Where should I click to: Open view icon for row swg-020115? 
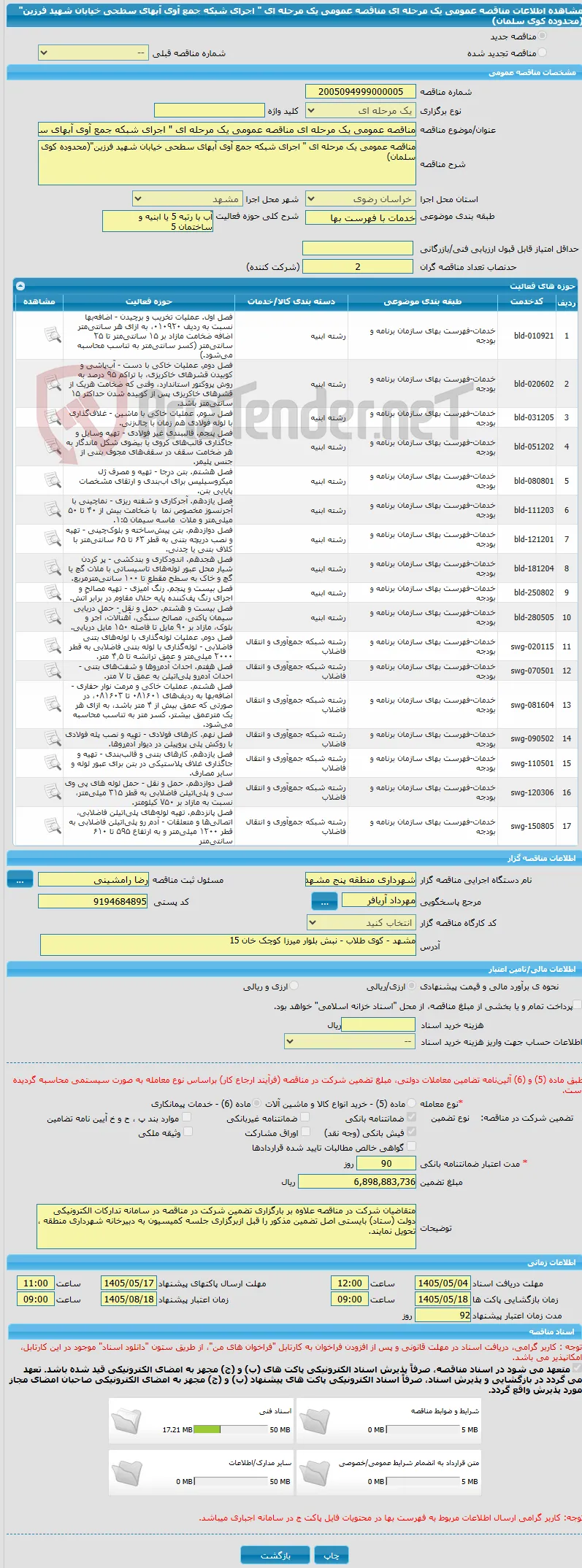(53, 646)
